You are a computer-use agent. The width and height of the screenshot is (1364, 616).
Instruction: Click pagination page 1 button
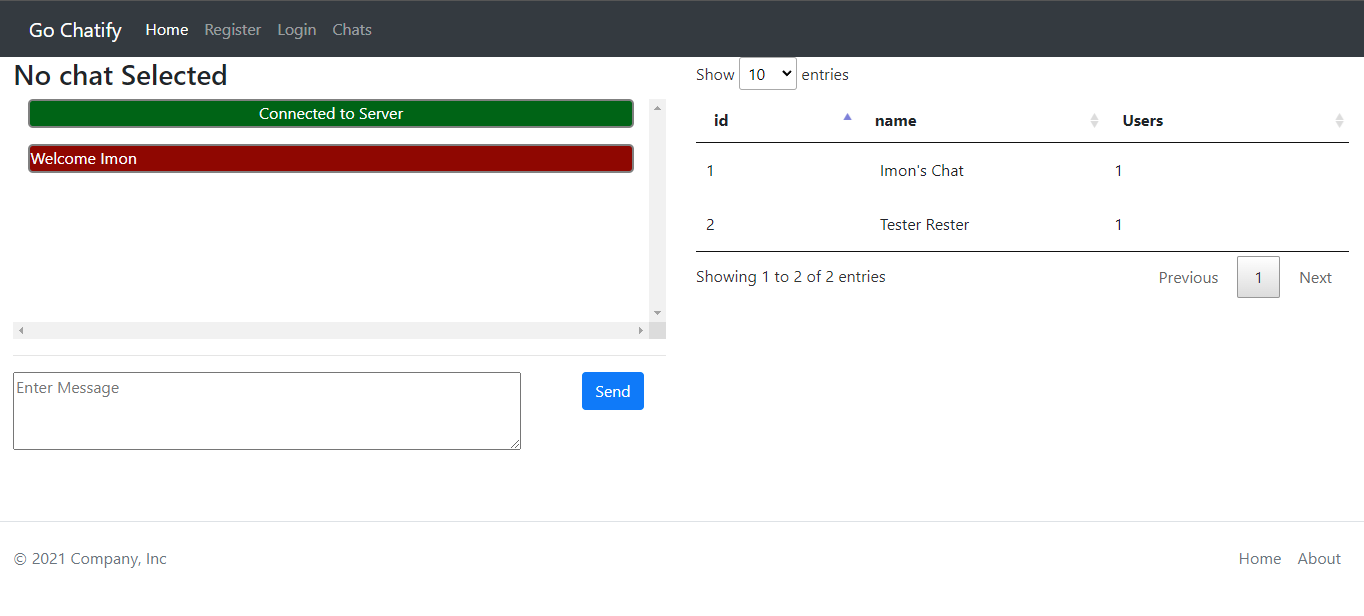(x=1258, y=278)
